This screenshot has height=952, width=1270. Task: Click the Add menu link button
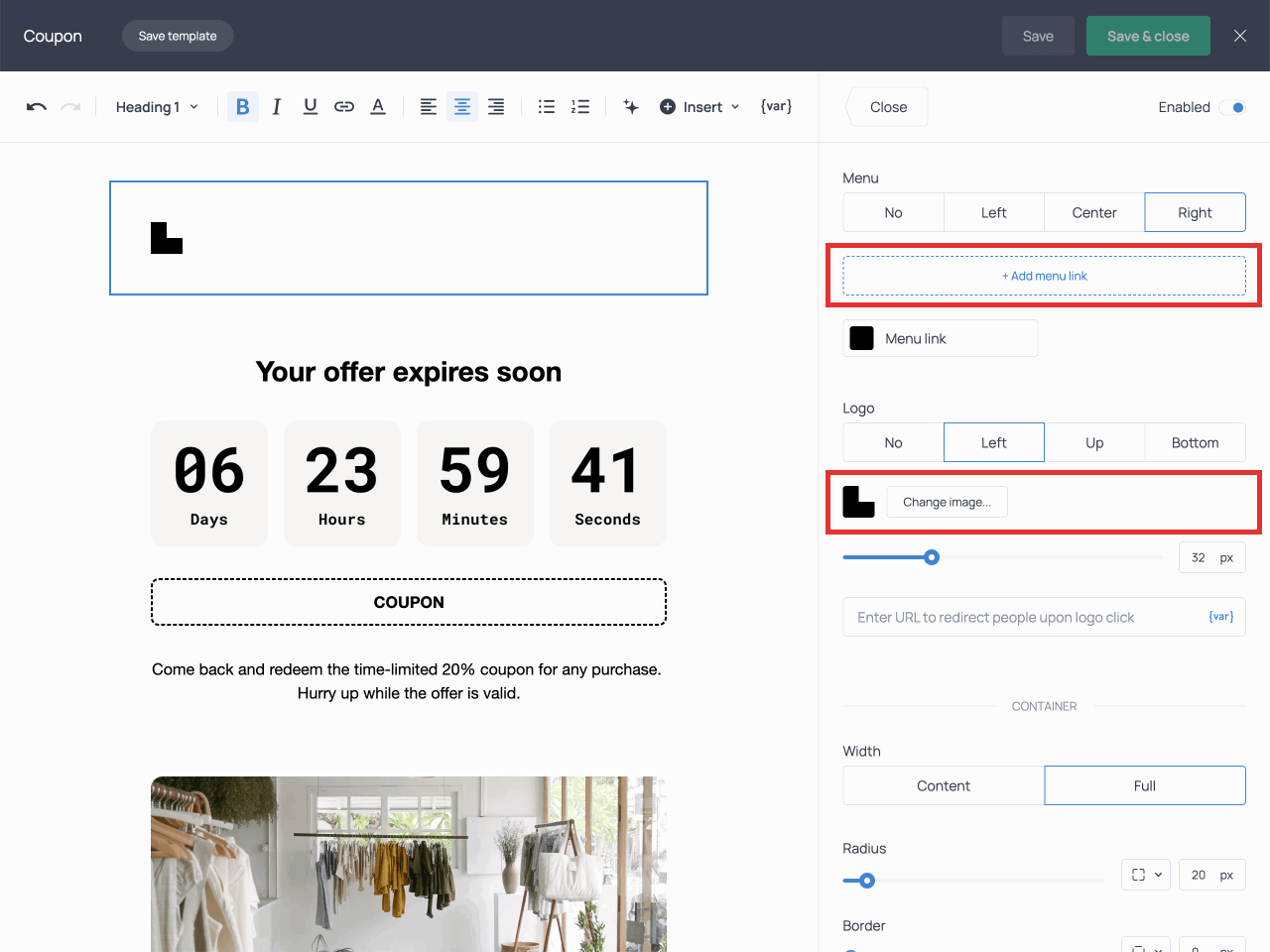(1044, 276)
